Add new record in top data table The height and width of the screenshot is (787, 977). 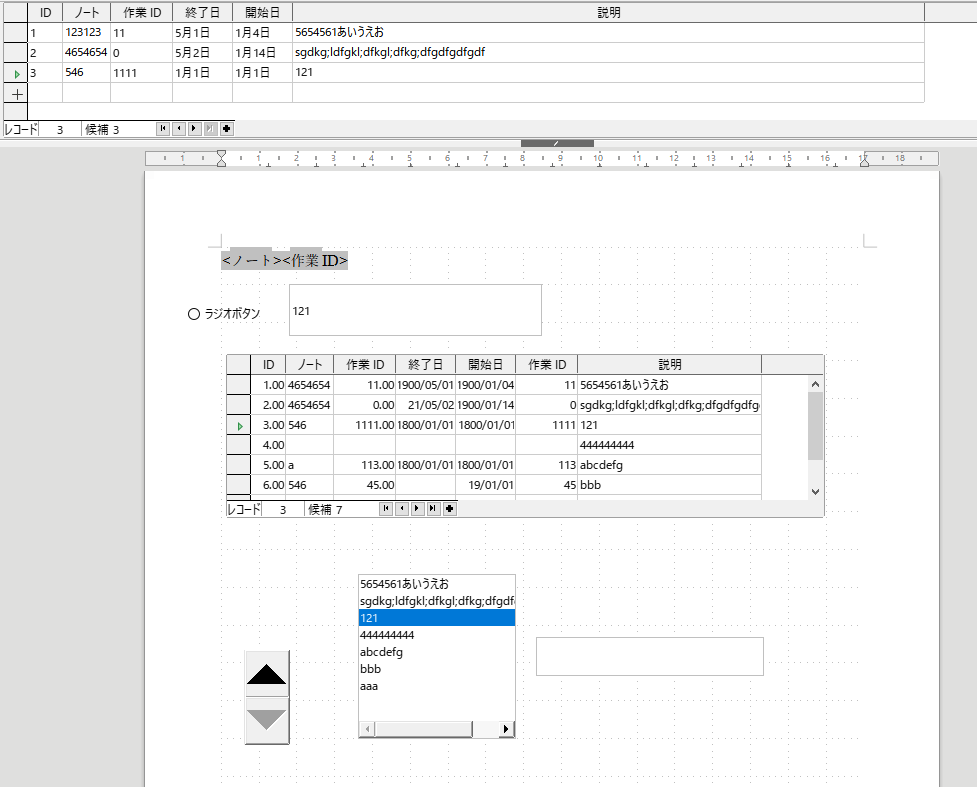point(227,129)
